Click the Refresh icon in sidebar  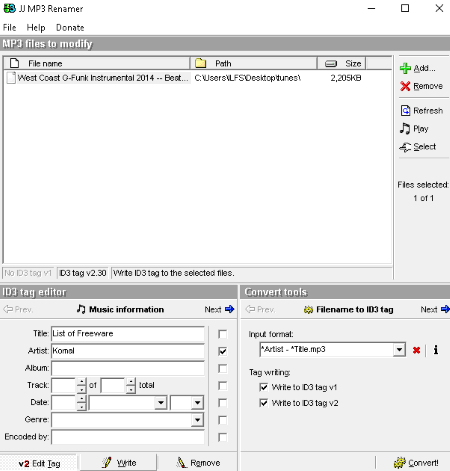(x=405, y=110)
